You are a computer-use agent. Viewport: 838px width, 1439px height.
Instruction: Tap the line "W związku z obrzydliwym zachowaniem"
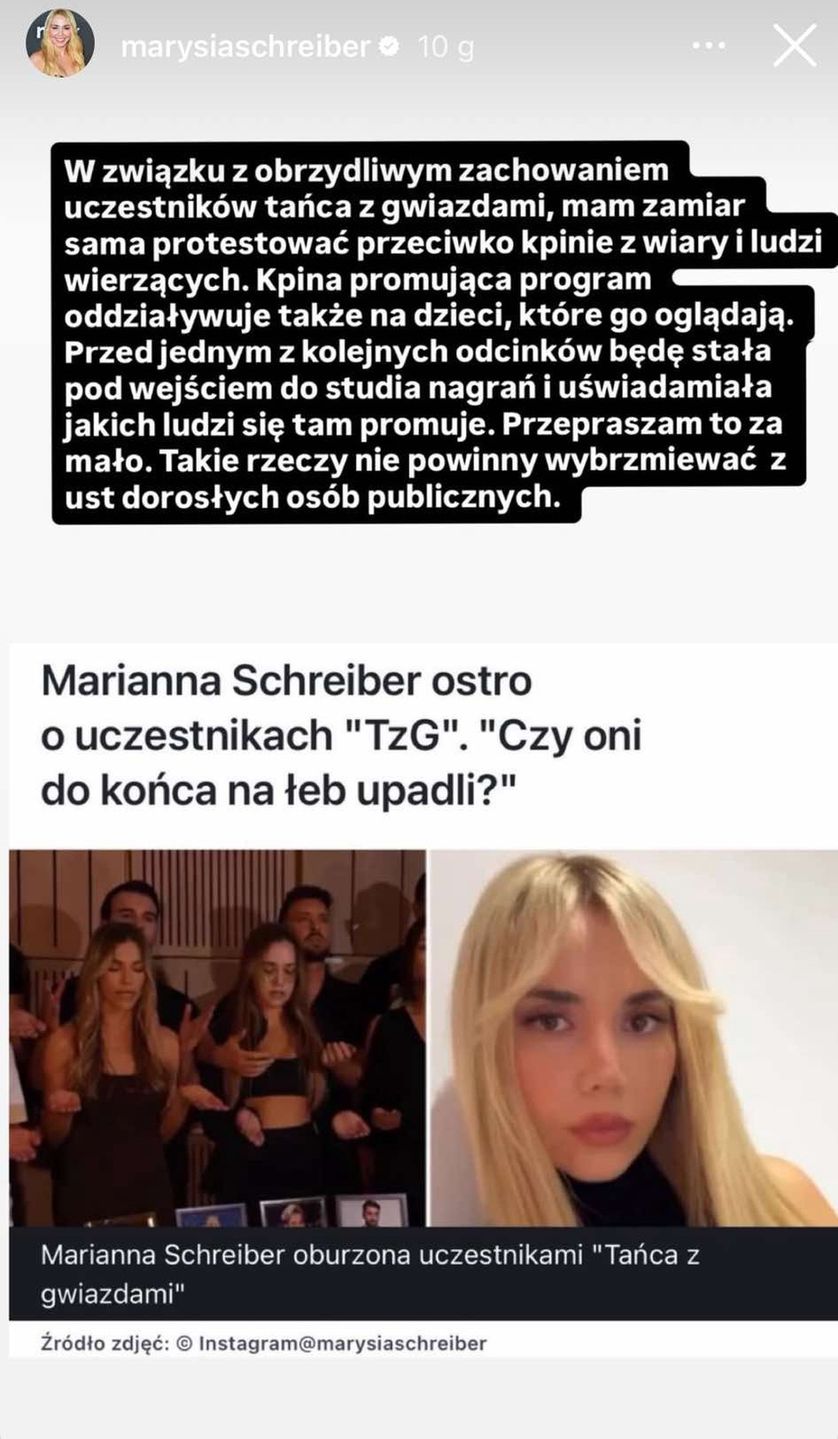[366, 170]
